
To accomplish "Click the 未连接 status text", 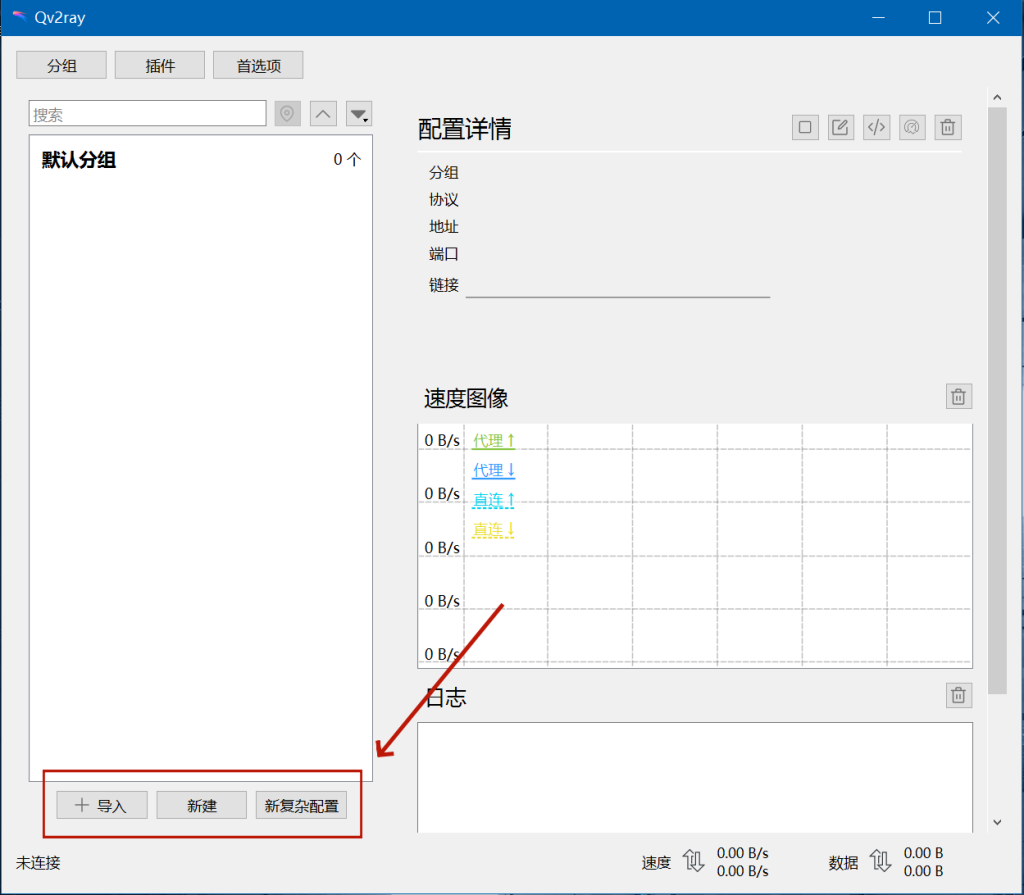I will 39,862.
